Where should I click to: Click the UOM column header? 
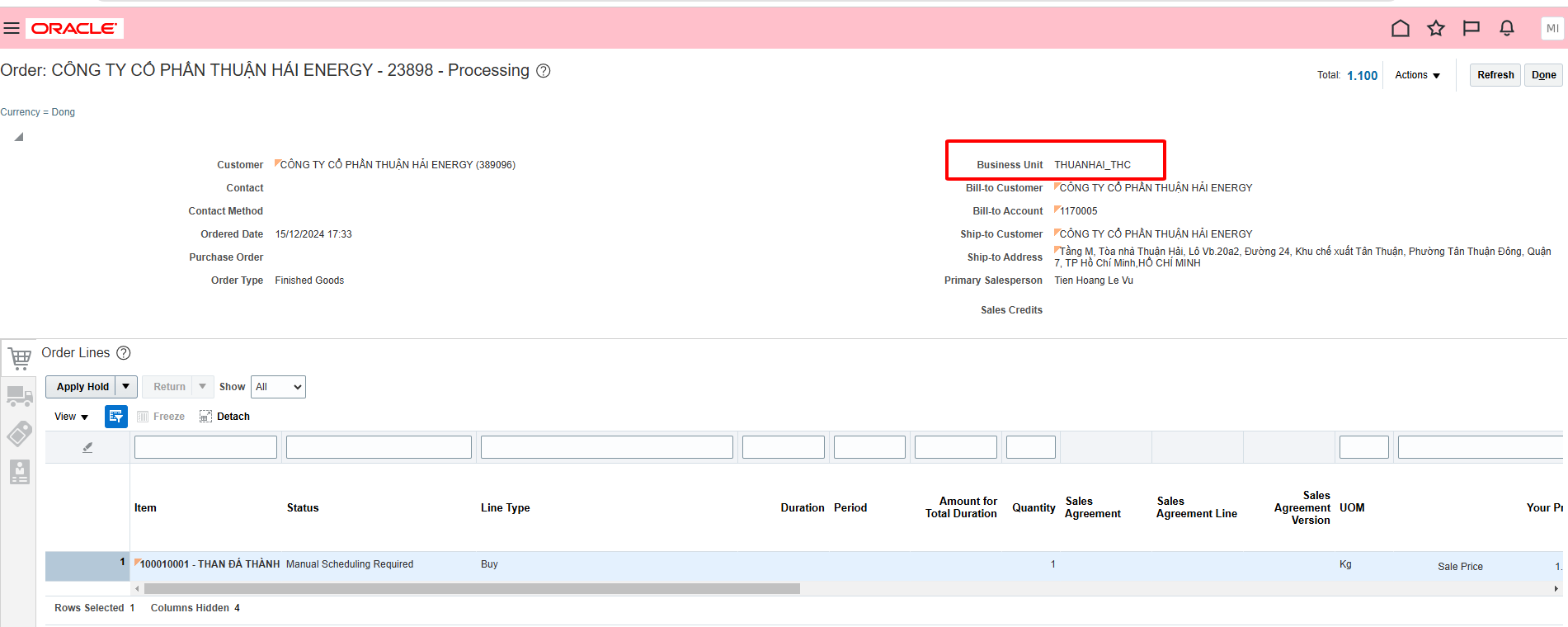coord(1352,508)
